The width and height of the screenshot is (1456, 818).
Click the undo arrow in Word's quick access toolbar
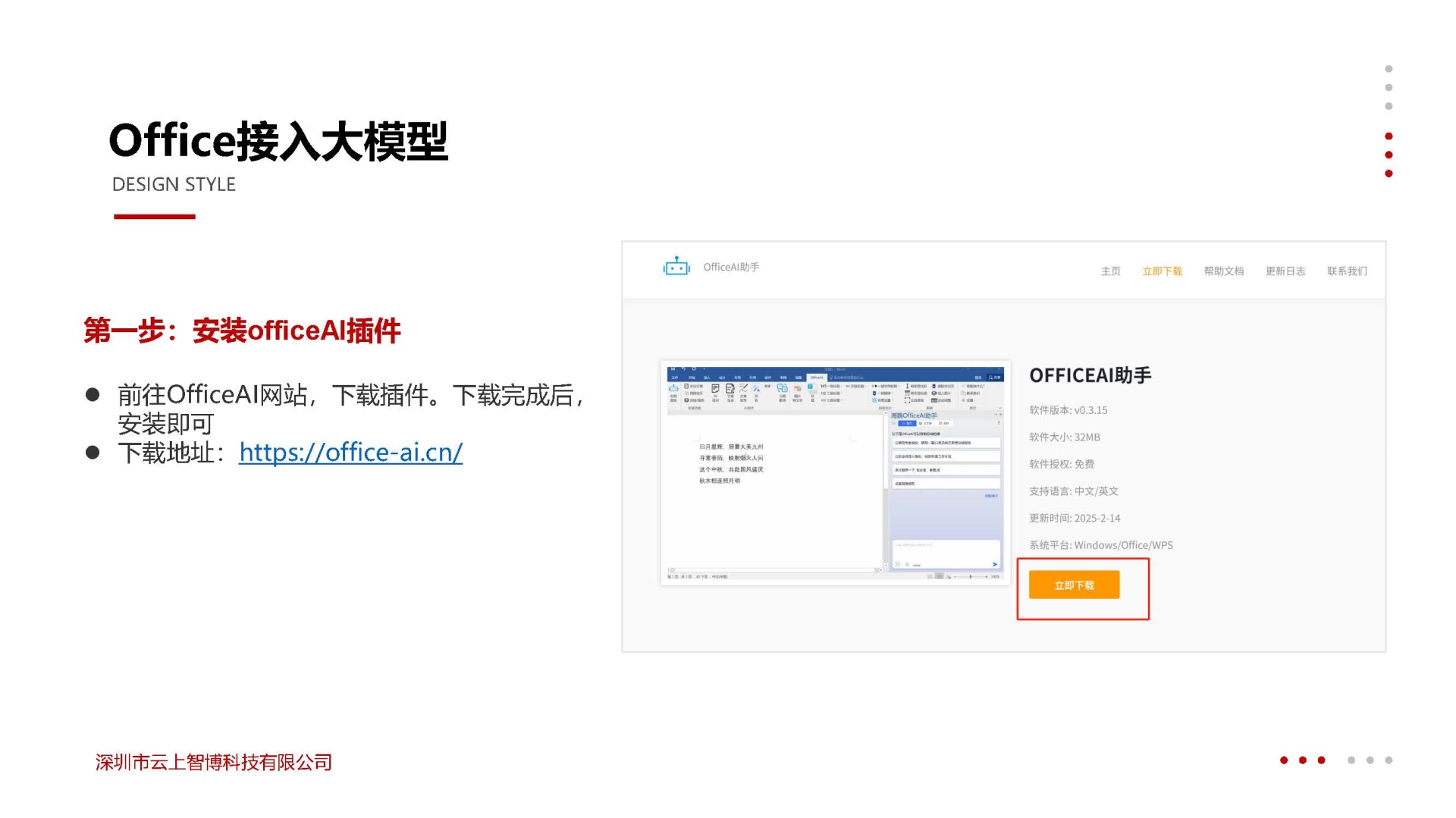pos(683,369)
